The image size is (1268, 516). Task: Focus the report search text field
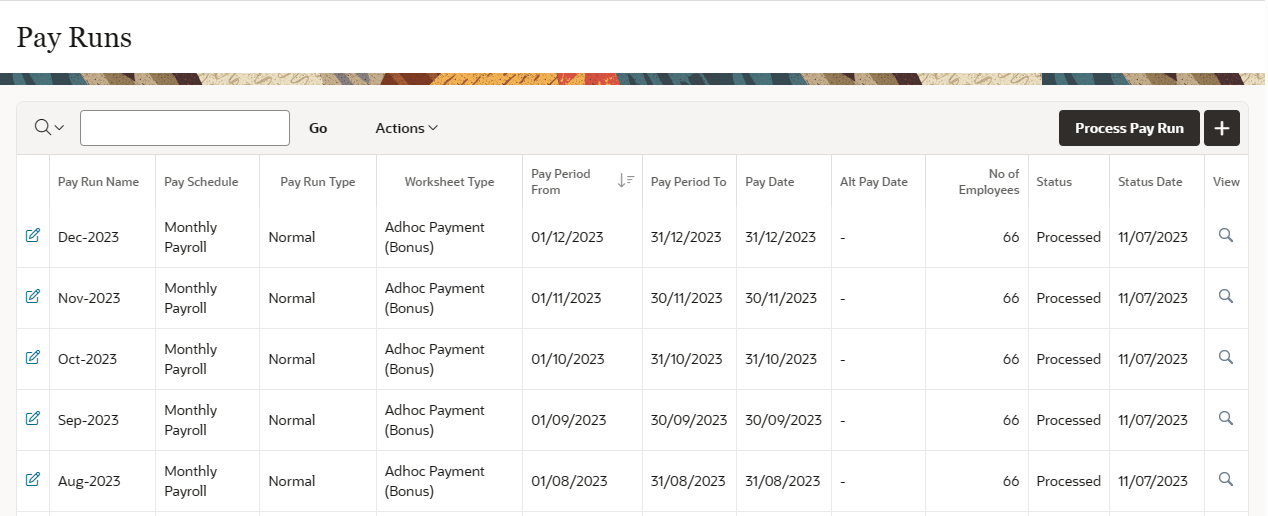coord(185,128)
